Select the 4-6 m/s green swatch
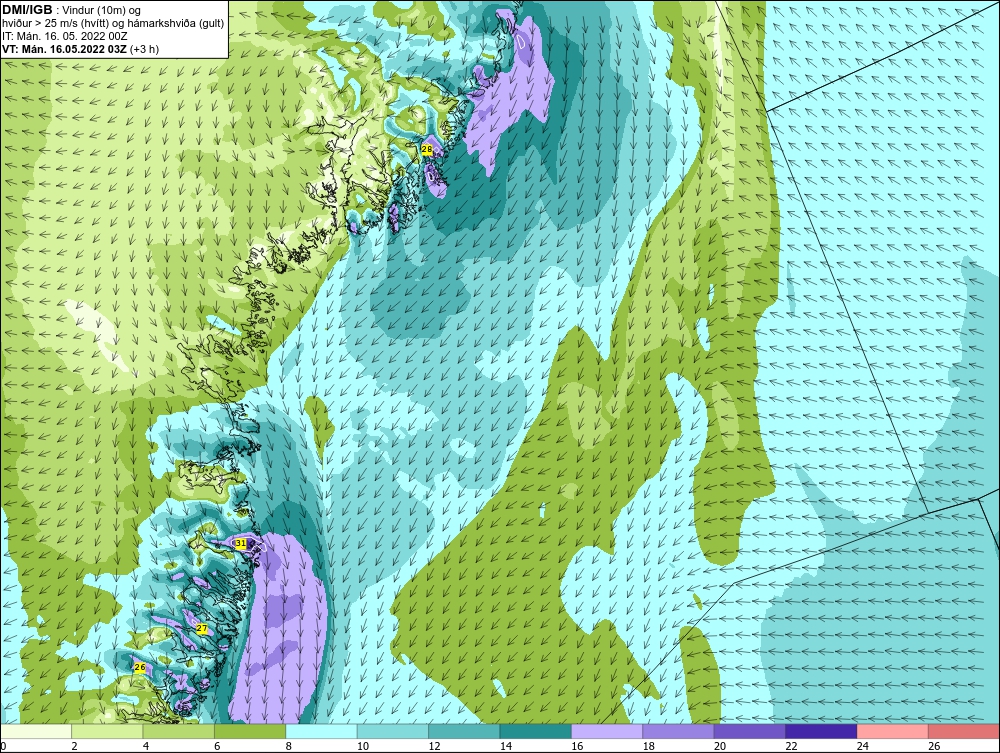 (x=179, y=732)
